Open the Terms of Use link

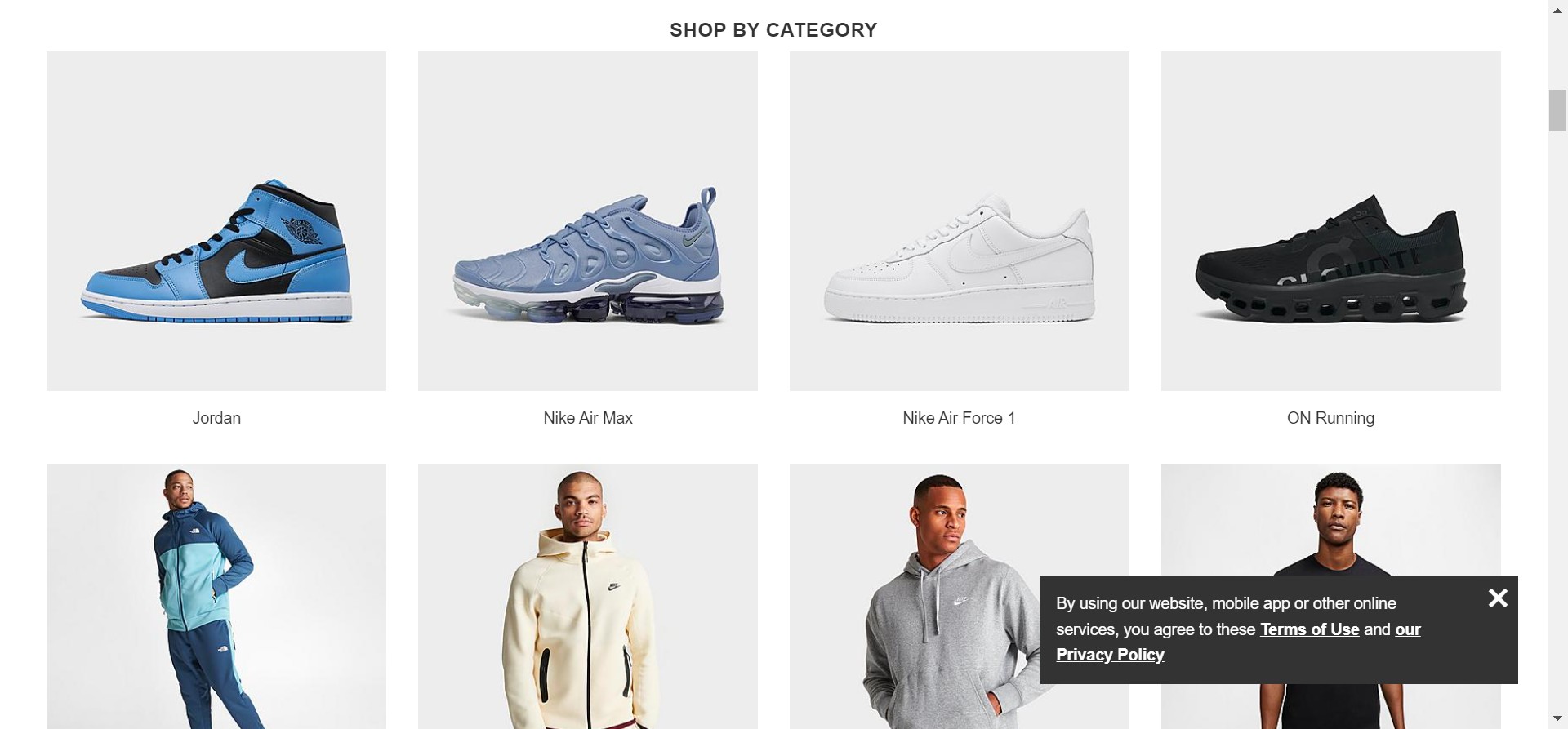[x=1309, y=629]
